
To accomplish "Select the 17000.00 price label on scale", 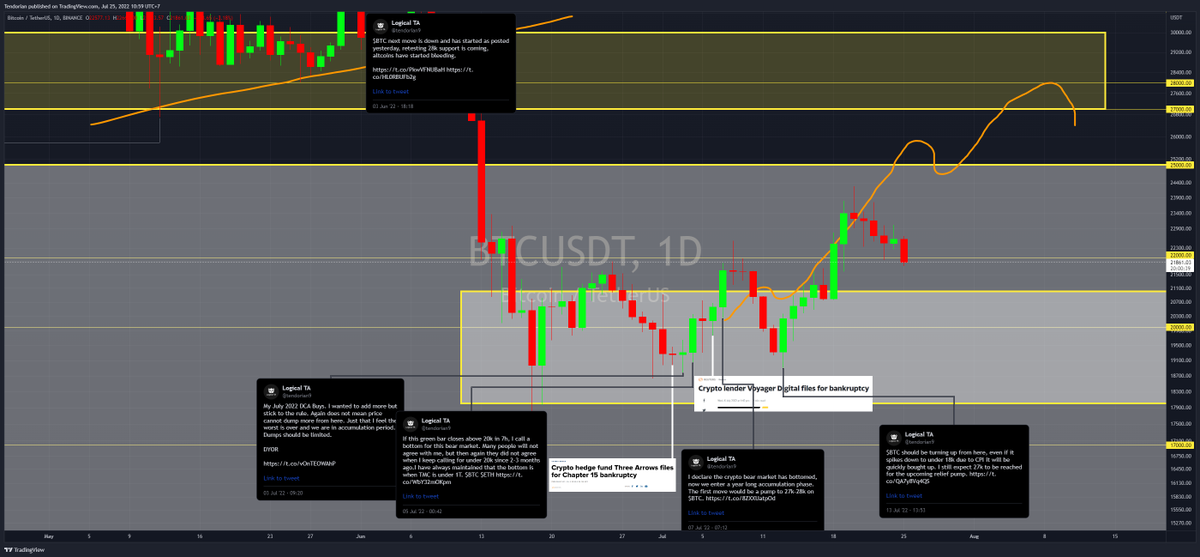I will click(x=1180, y=445).
